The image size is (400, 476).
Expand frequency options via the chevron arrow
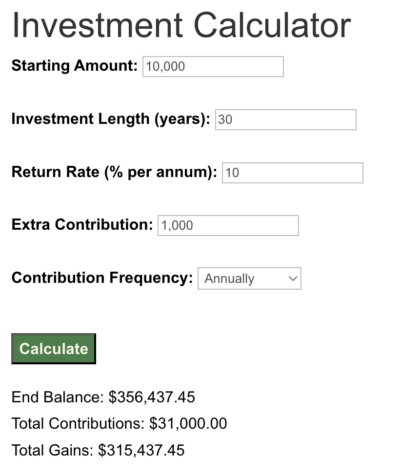tap(293, 278)
